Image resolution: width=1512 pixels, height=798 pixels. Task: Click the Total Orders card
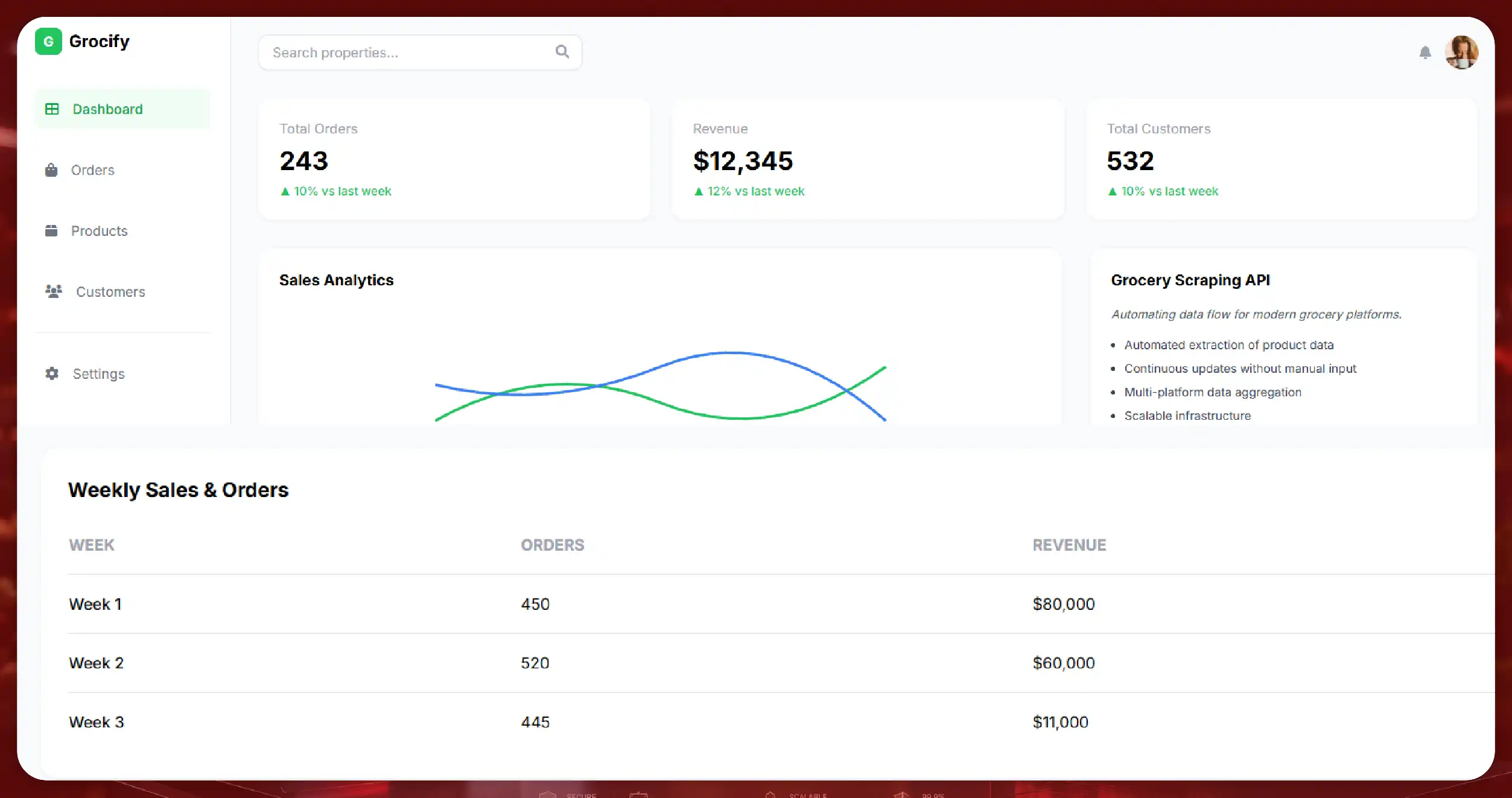pos(454,159)
